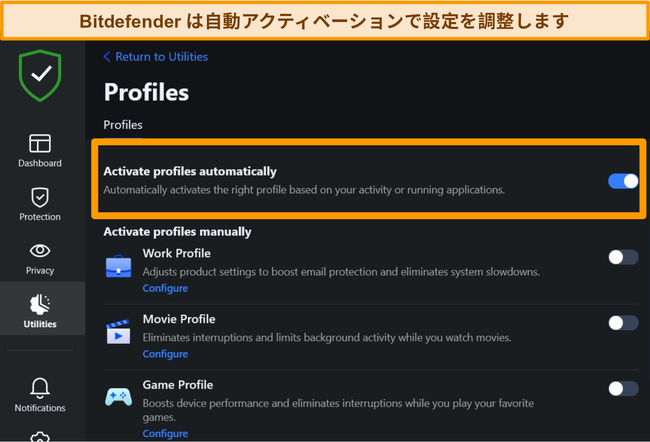Click the Movie Profile clapperboard icon
Image resolution: width=650 pixels, height=442 pixels.
pos(119,332)
